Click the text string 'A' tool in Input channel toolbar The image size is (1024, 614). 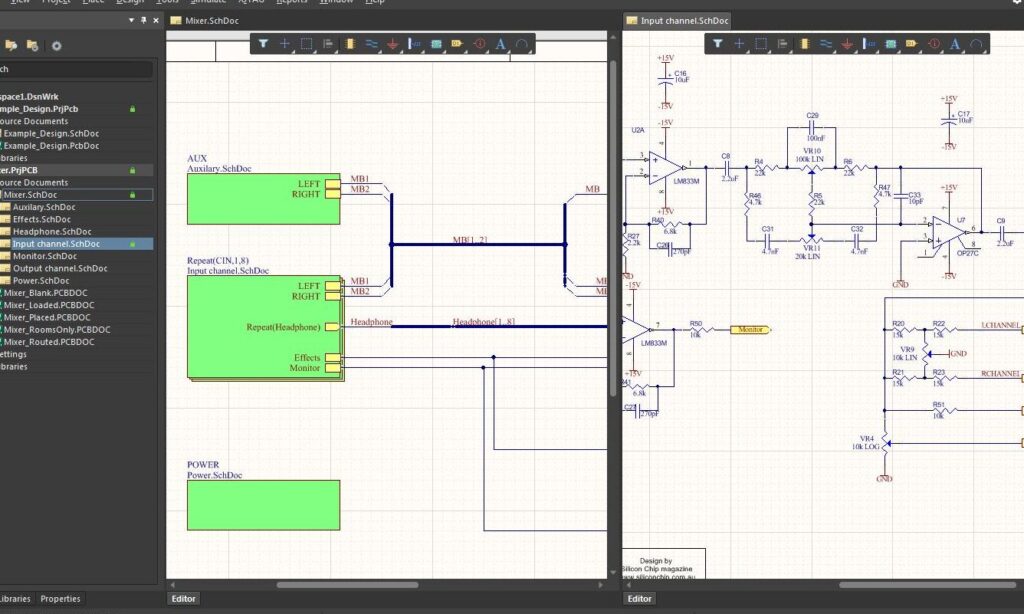point(955,44)
